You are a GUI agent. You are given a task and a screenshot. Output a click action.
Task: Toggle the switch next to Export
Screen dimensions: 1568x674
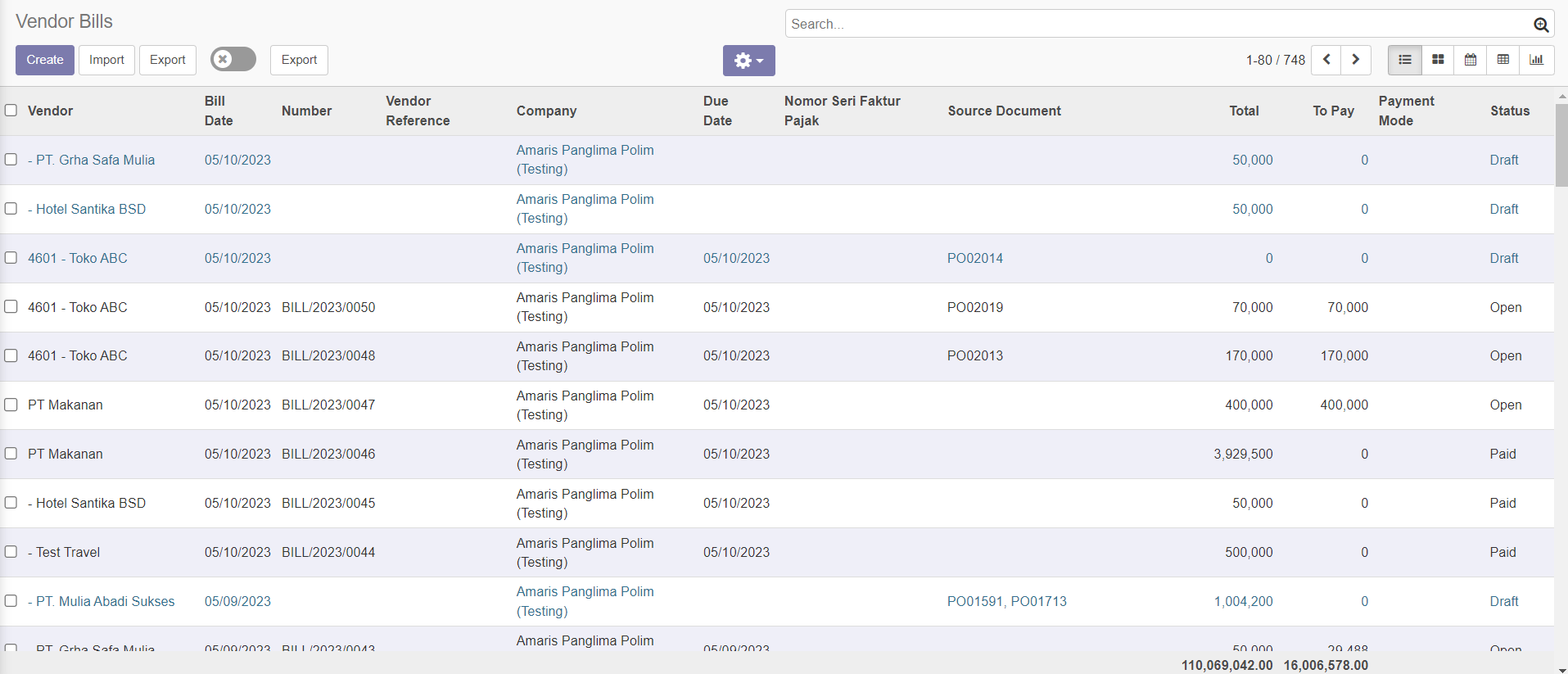233,59
